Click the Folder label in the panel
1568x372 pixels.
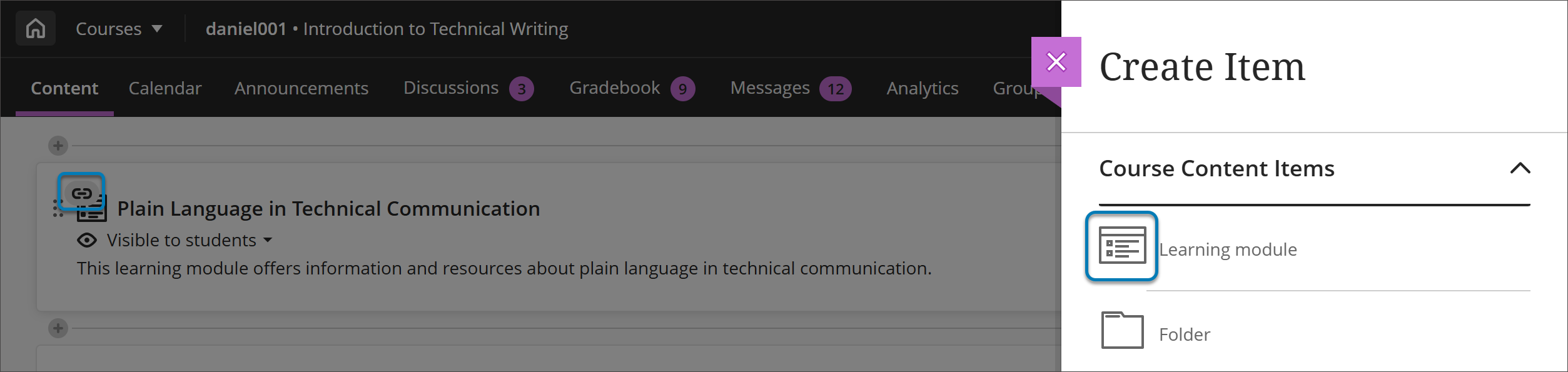1184,334
